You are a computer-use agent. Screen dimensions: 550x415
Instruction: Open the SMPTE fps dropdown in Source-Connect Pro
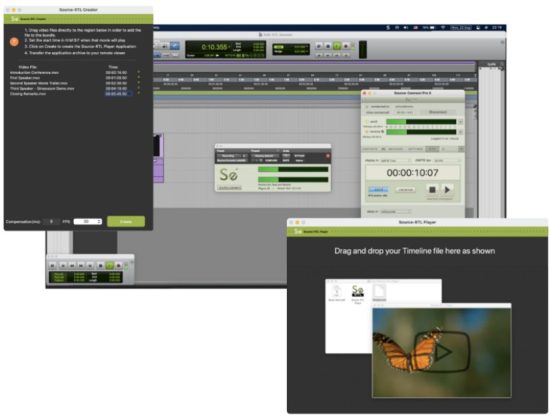[446, 160]
